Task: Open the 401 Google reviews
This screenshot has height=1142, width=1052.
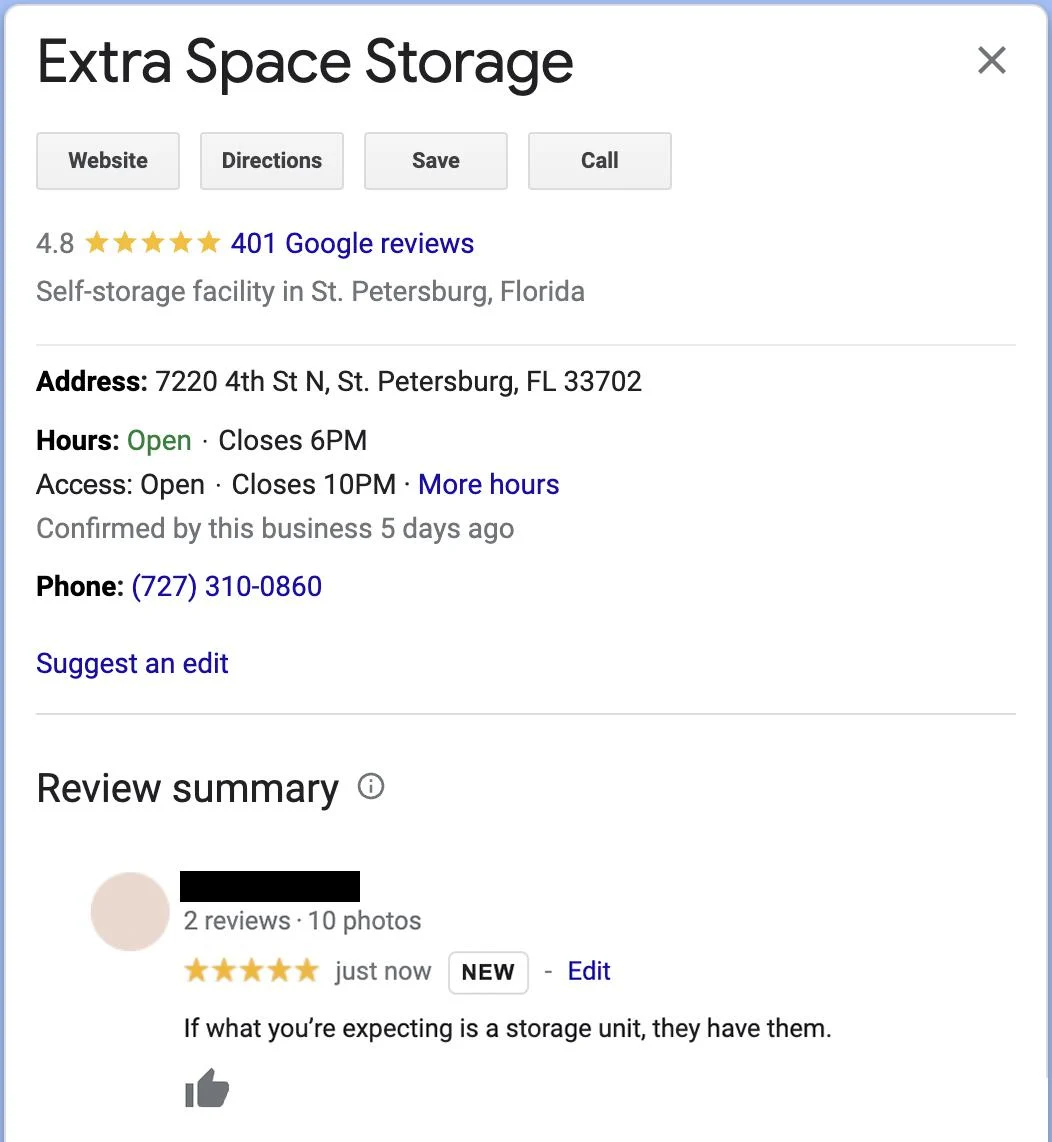Action: pos(351,243)
